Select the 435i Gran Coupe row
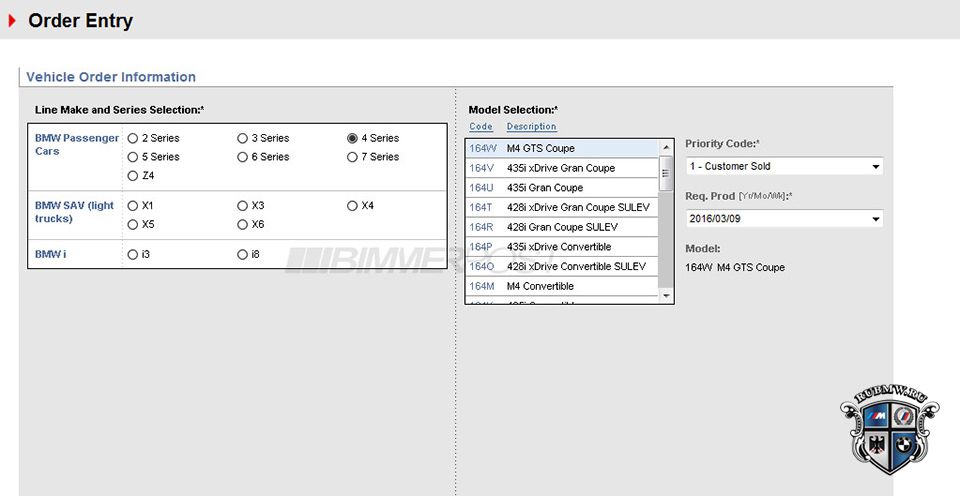 point(561,187)
